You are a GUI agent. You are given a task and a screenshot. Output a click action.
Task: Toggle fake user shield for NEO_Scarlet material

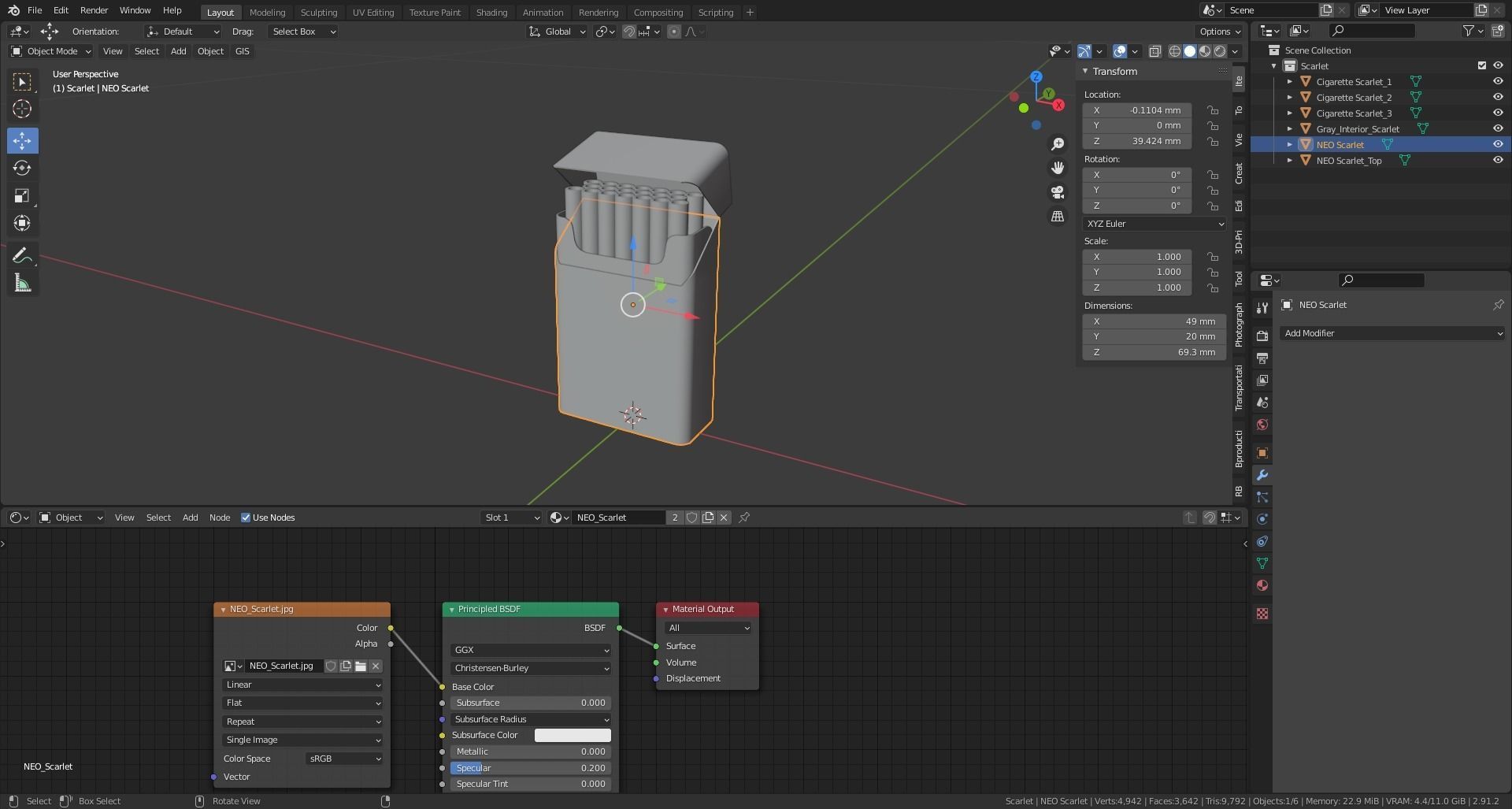click(x=692, y=518)
